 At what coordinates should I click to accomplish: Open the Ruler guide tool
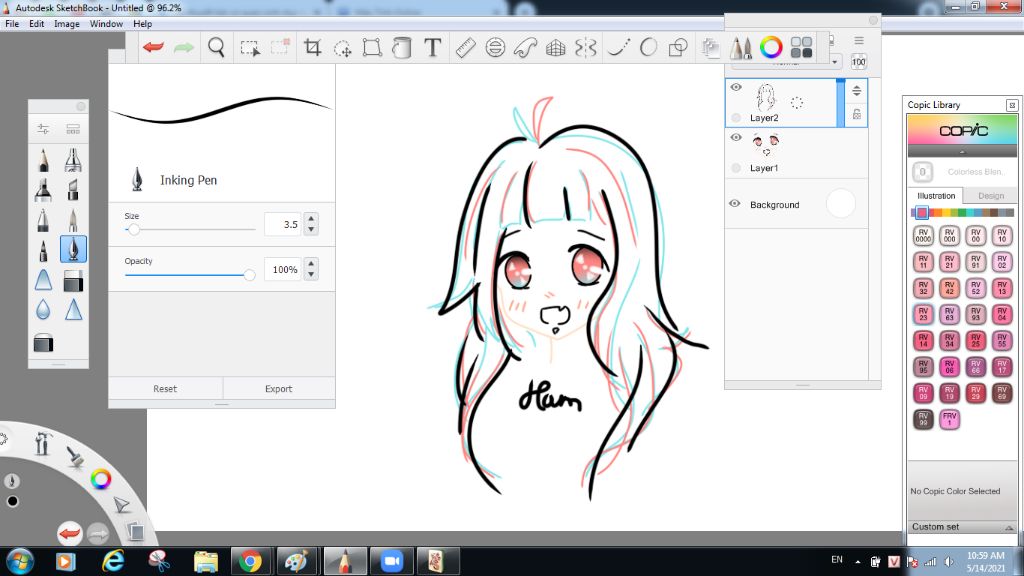click(465, 47)
